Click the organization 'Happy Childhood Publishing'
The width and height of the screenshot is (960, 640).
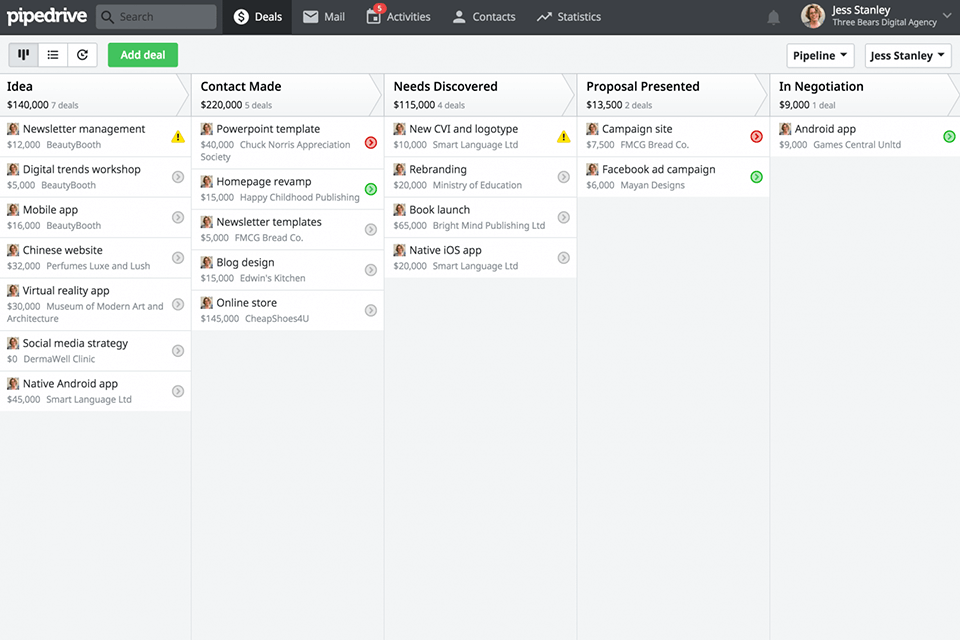299,198
